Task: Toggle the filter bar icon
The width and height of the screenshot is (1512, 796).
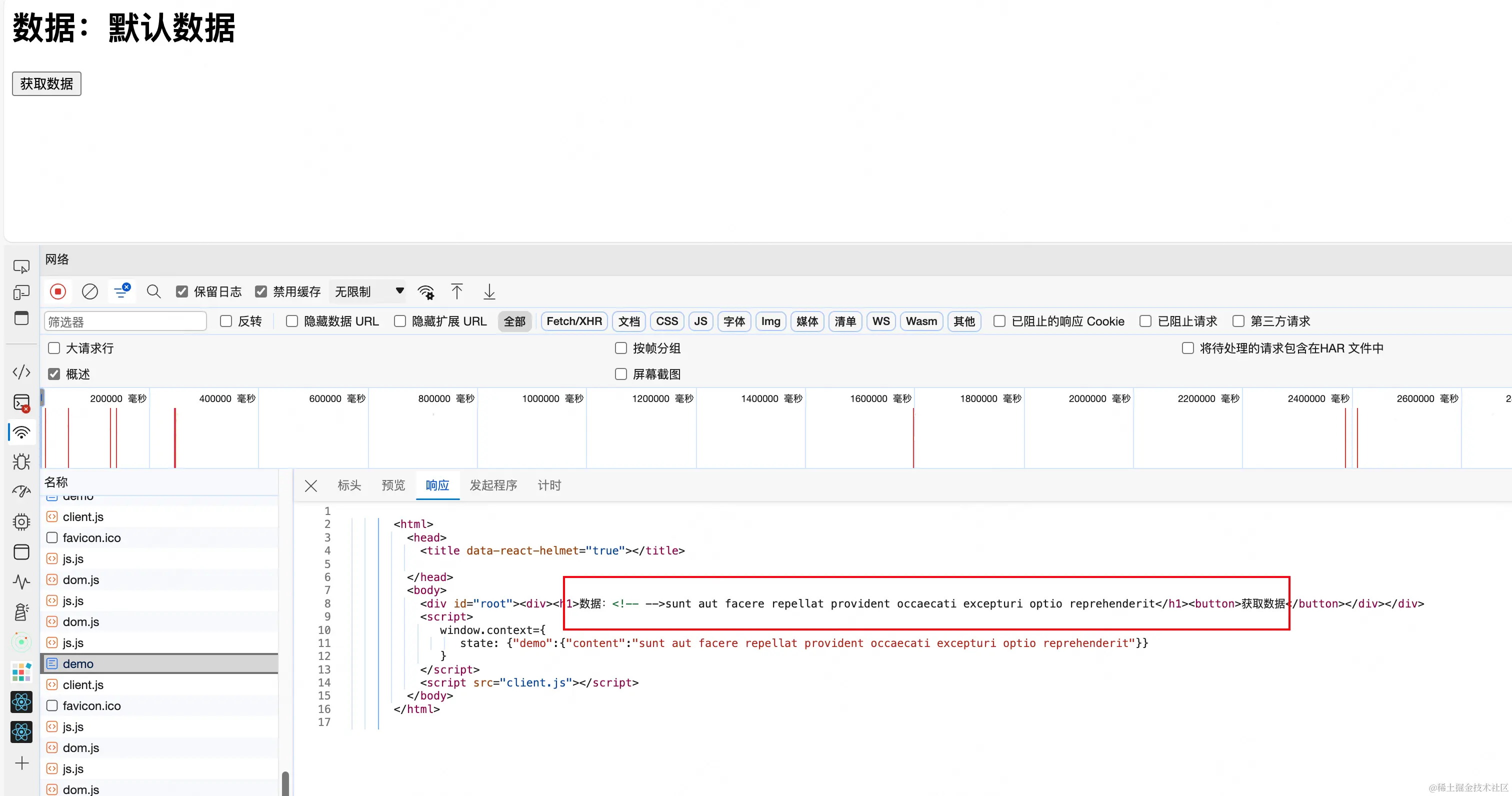Action: point(122,291)
